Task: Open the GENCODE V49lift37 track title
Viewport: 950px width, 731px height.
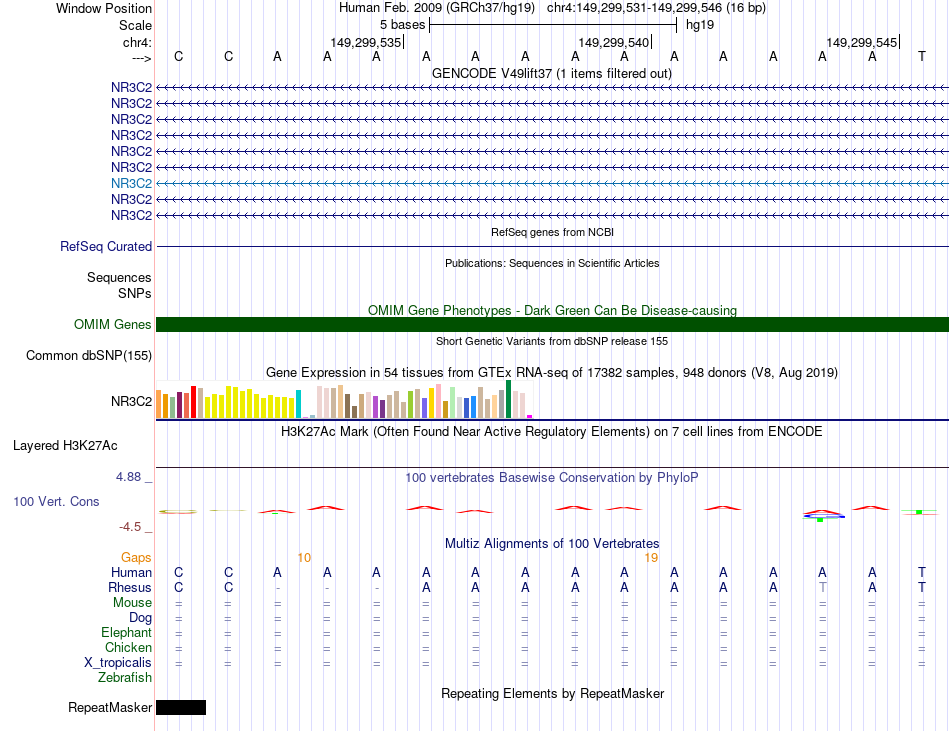Action: click(552, 73)
